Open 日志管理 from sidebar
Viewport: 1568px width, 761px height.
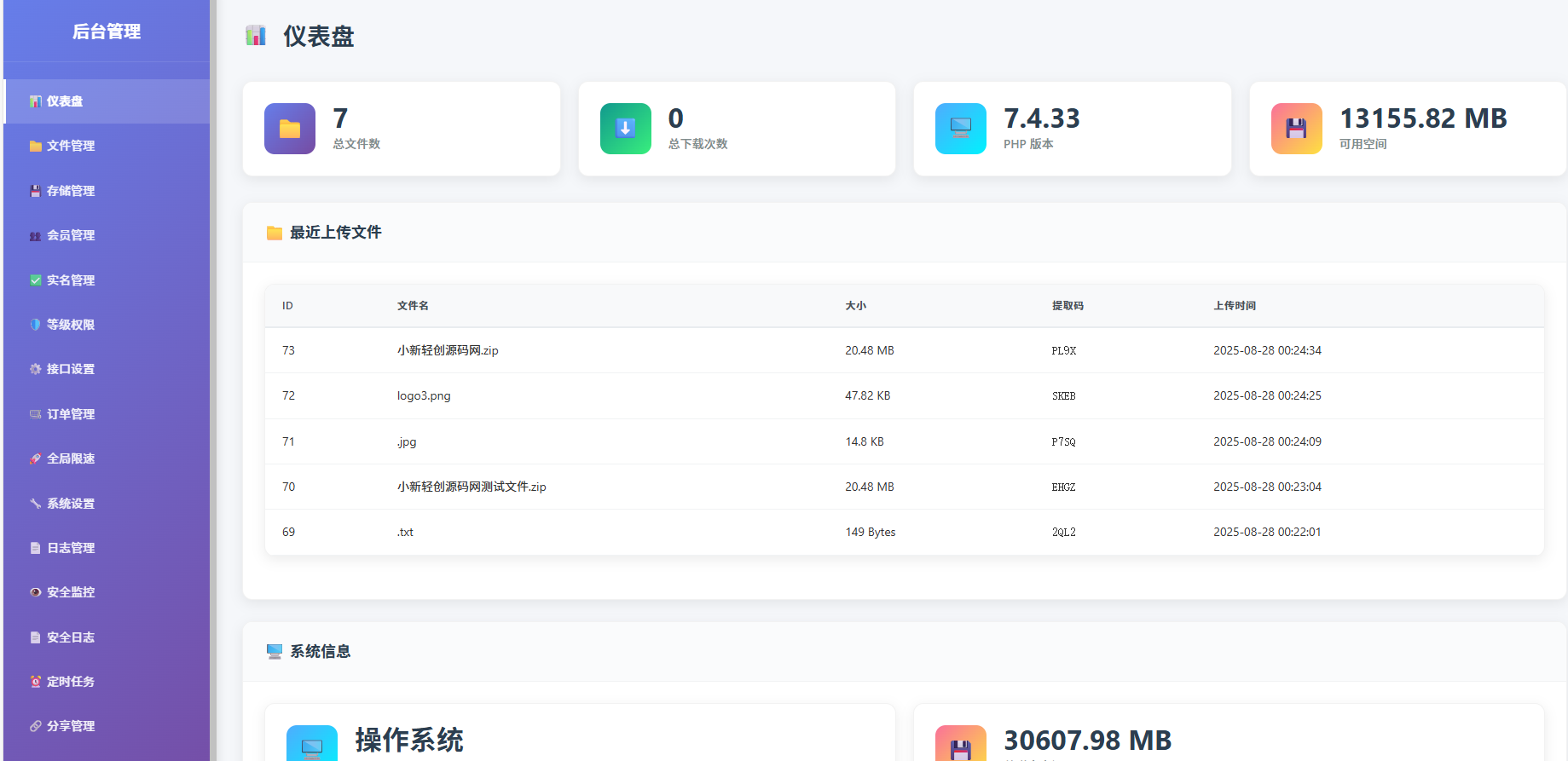coord(107,548)
